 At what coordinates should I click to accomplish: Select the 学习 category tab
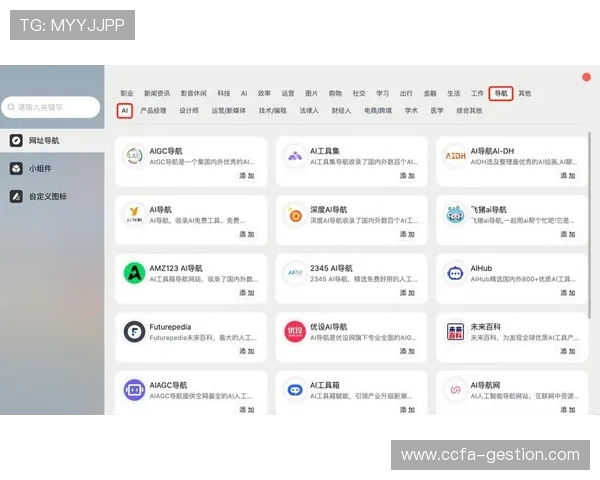pyautogui.click(x=383, y=93)
